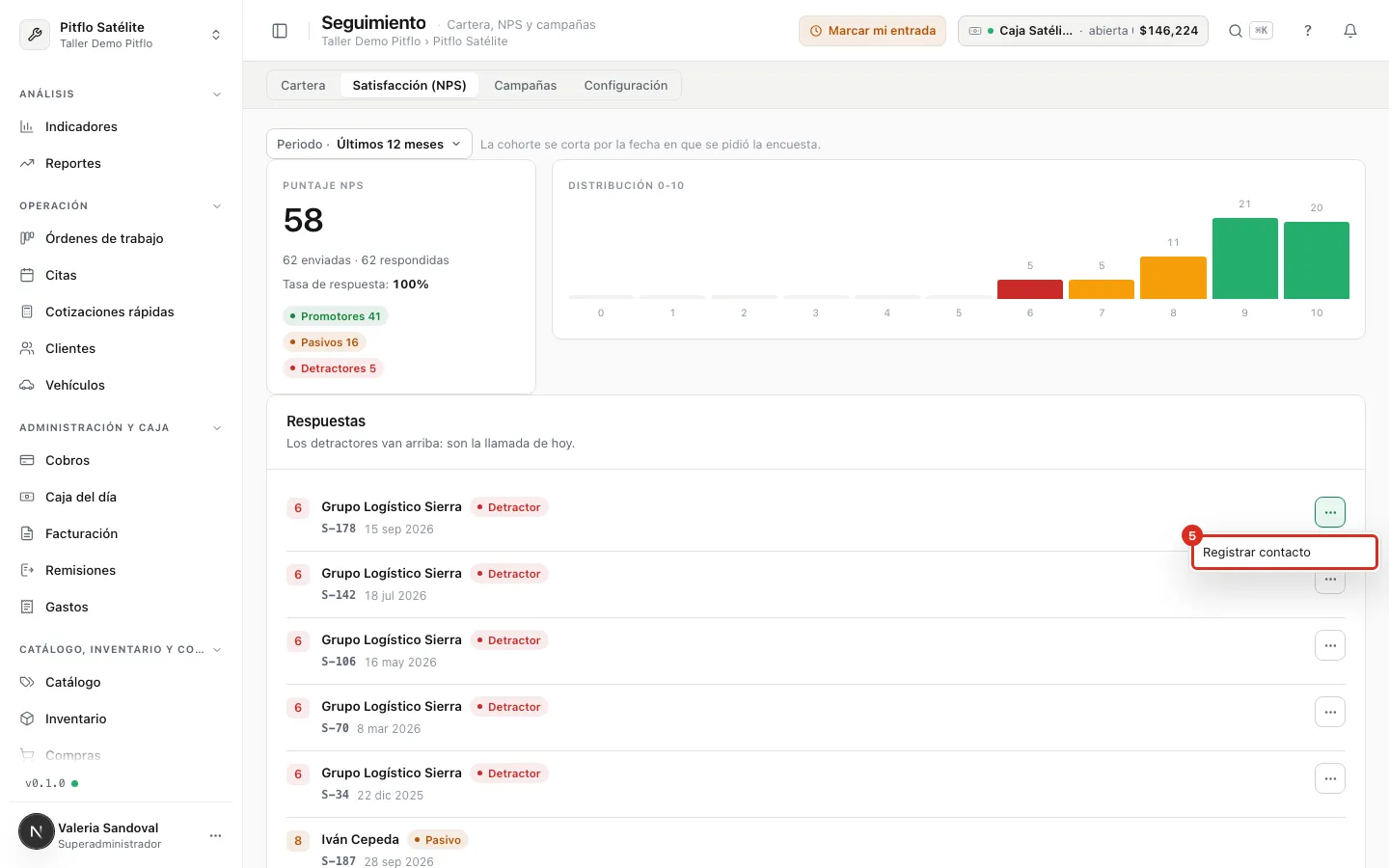Choose Registrar contacto menu item
1389x868 pixels.
click(1284, 553)
